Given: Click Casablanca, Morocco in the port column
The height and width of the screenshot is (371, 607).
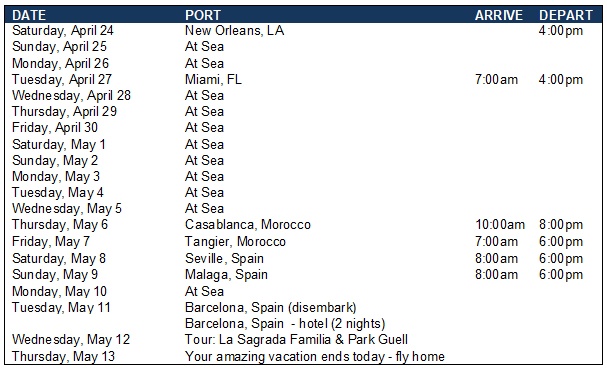Looking at the screenshot, I should click(x=248, y=224).
